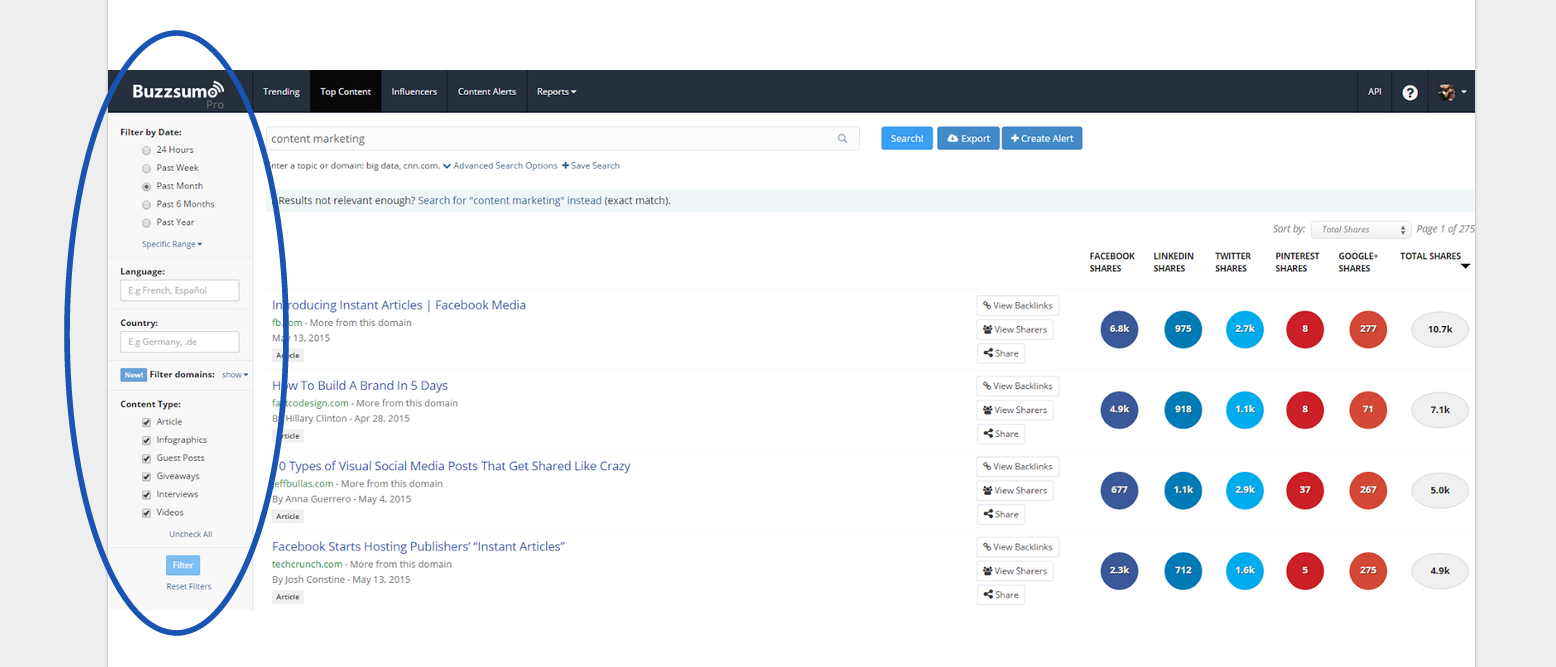Open the Trending tab
Screen dimensions: 1556x667
click(x=281, y=92)
